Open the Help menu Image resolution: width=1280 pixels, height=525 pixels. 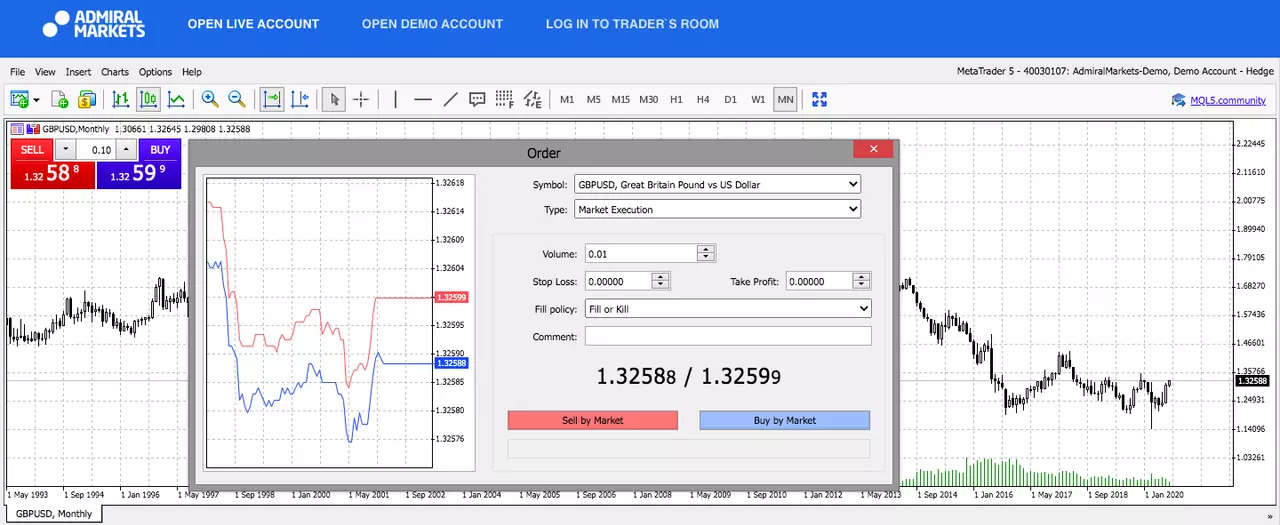[x=191, y=72]
